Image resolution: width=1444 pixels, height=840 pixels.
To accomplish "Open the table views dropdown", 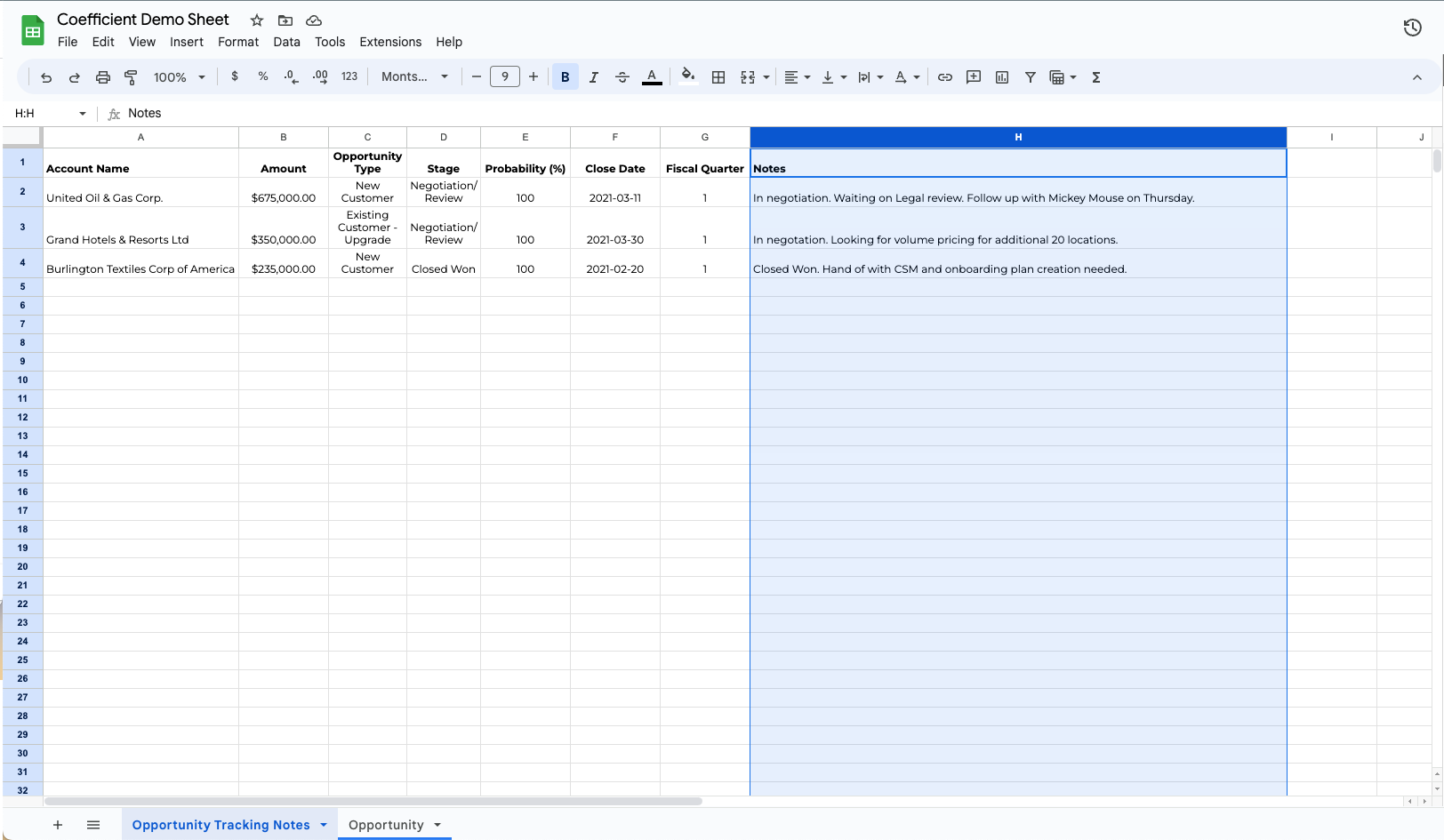I will pos(1063,77).
